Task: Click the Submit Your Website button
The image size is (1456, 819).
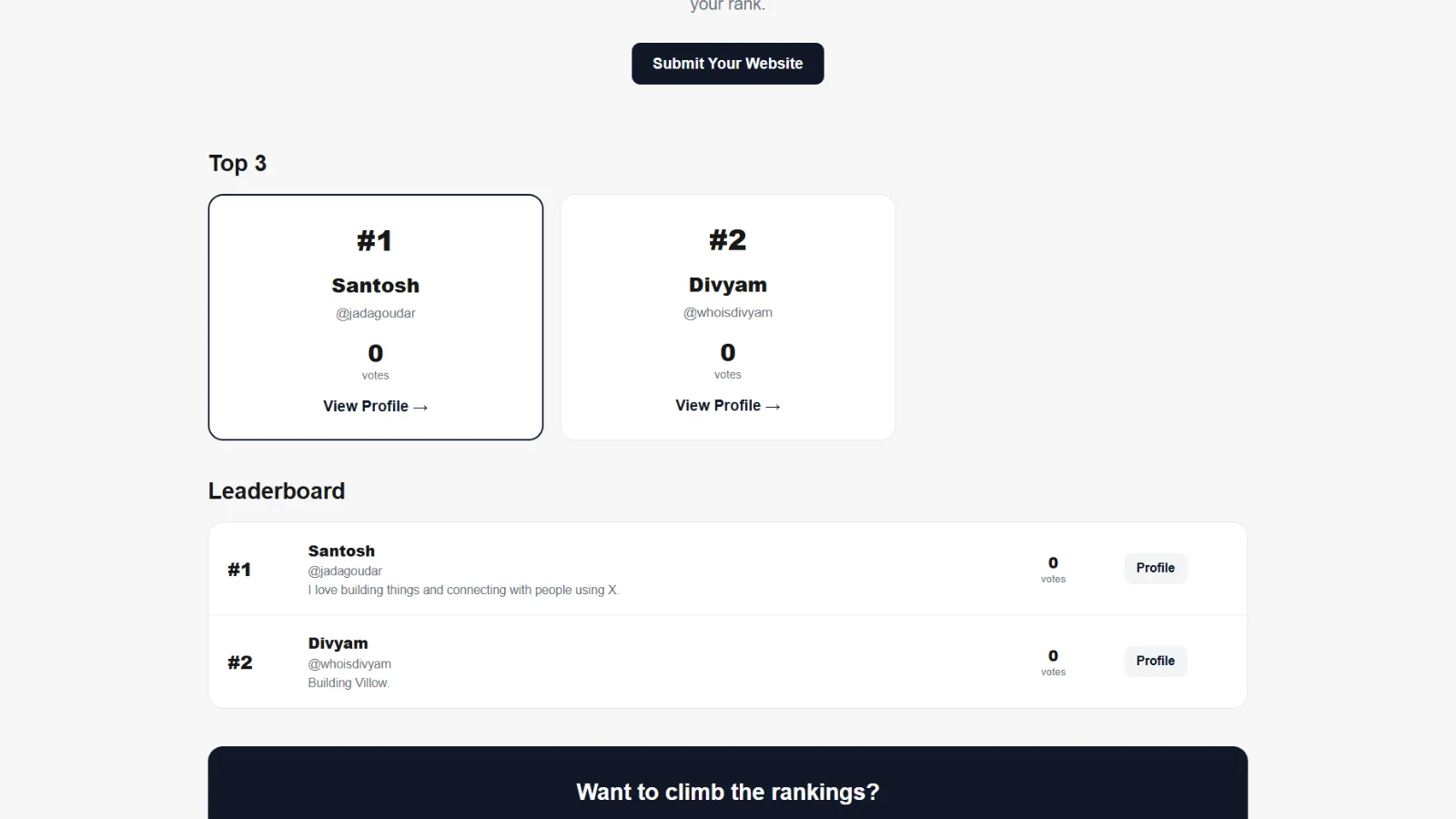Action: pyautogui.click(x=728, y=64)
